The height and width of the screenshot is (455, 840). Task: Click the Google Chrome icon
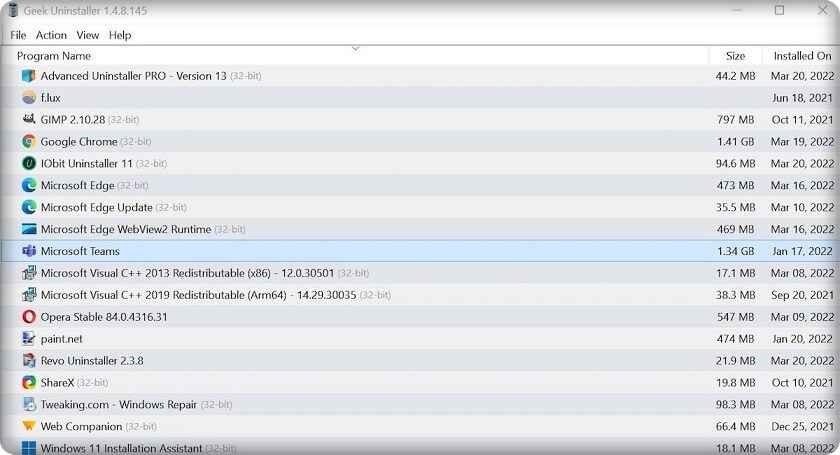pyautogui.click(x=29, y=141)
